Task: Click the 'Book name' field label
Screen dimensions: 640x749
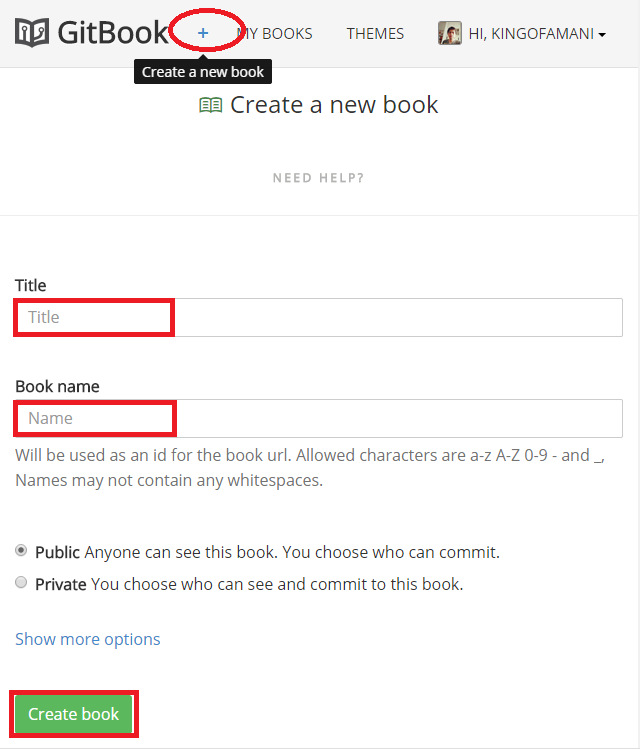Action: pos(57,386)
